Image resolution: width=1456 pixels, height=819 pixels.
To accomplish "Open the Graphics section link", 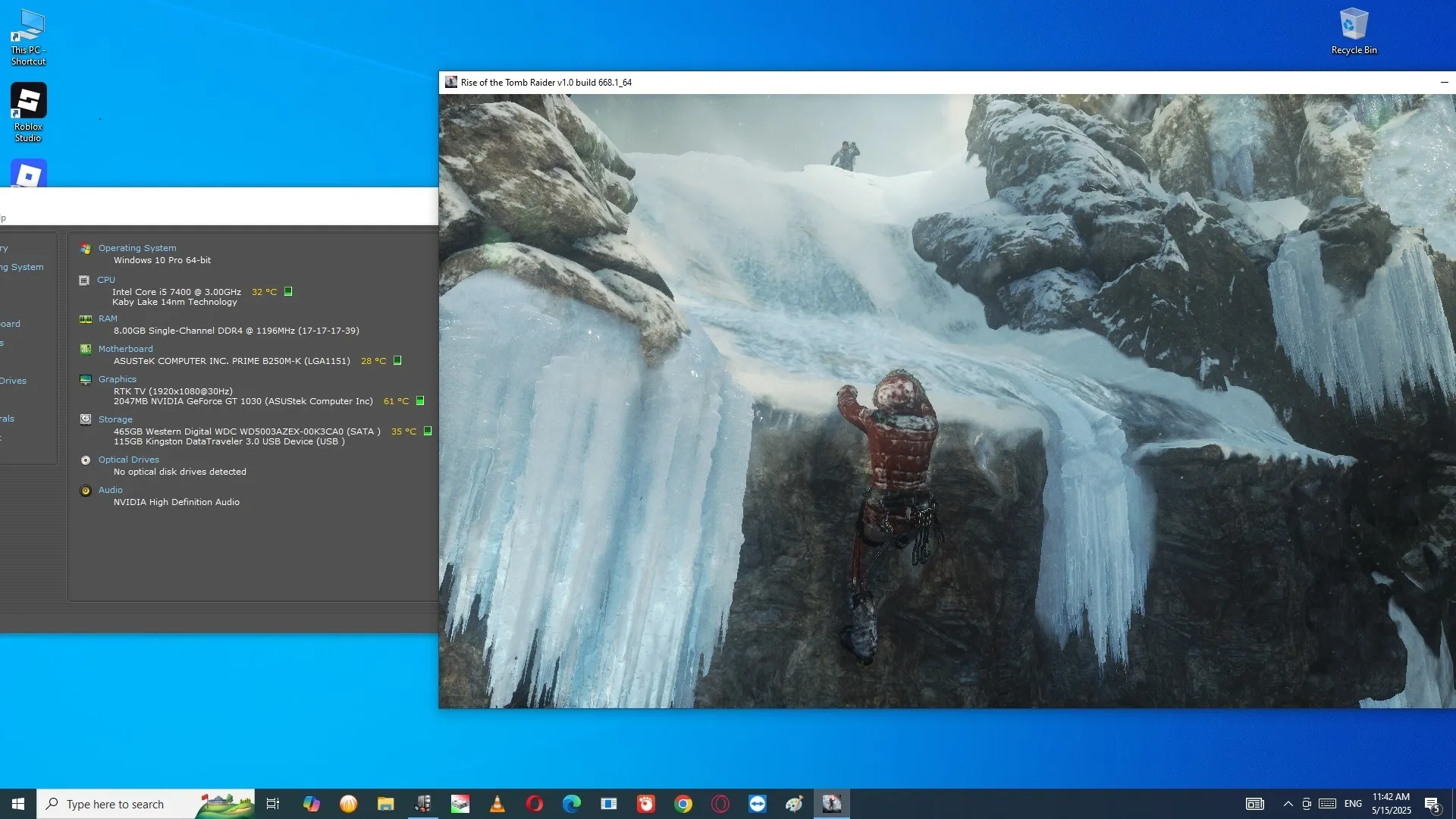I will (x=118, y=379).
